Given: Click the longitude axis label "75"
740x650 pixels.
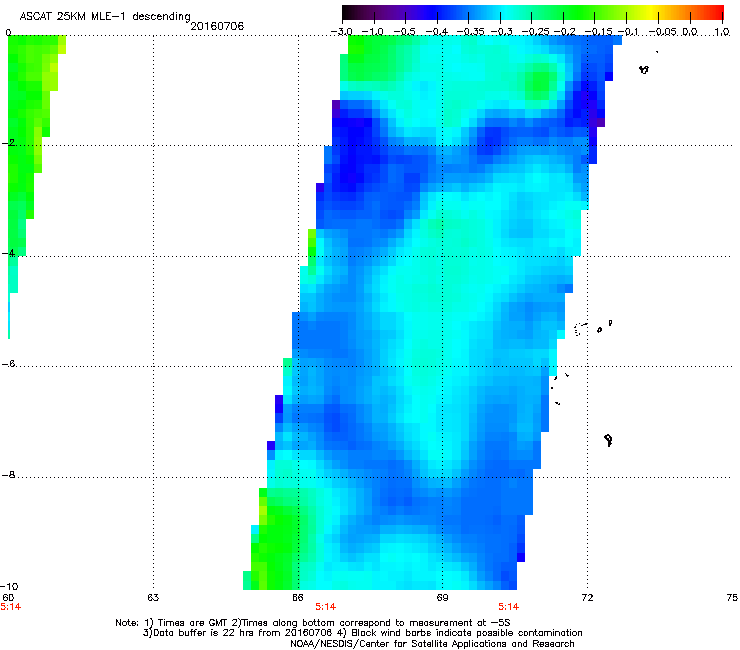Looking at the screenshot, I should pos(732,598).
